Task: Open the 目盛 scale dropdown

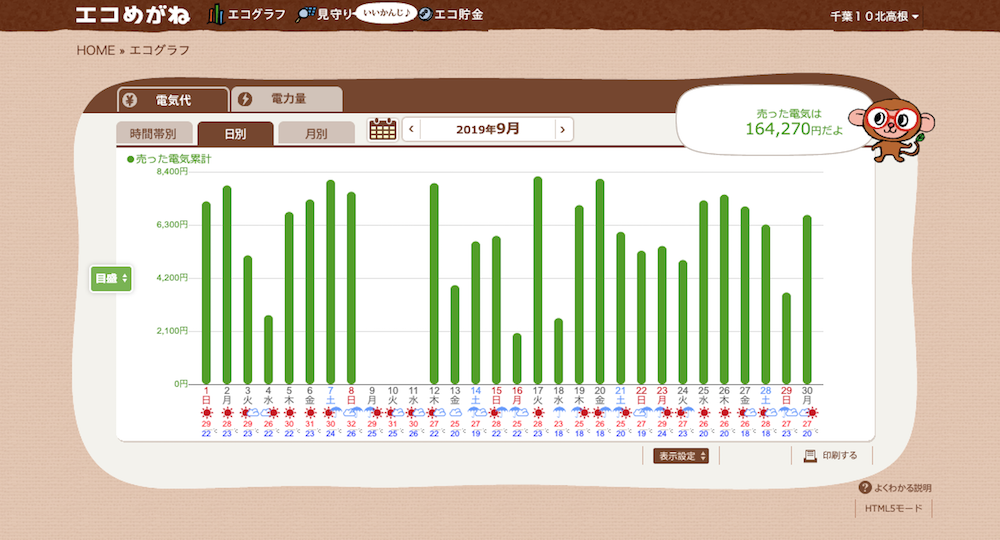Action: 111,279
